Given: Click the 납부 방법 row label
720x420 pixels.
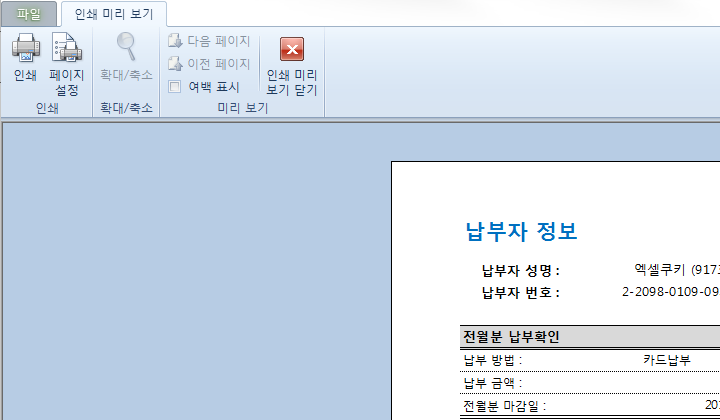Looking at the screenshot, I should (493, 360).
